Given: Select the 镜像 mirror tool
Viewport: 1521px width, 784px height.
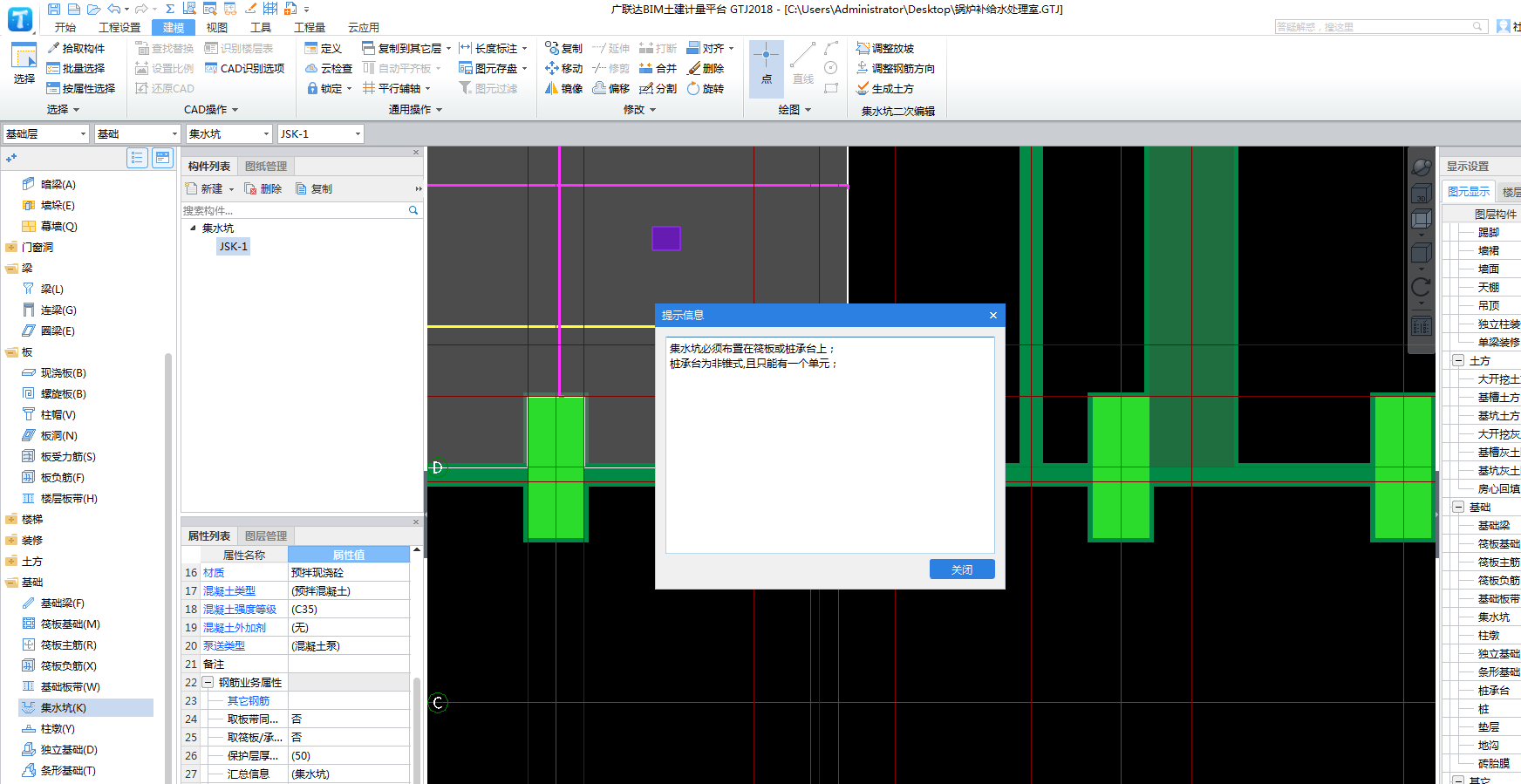Looking at the screenshot, I should point(563,88).
